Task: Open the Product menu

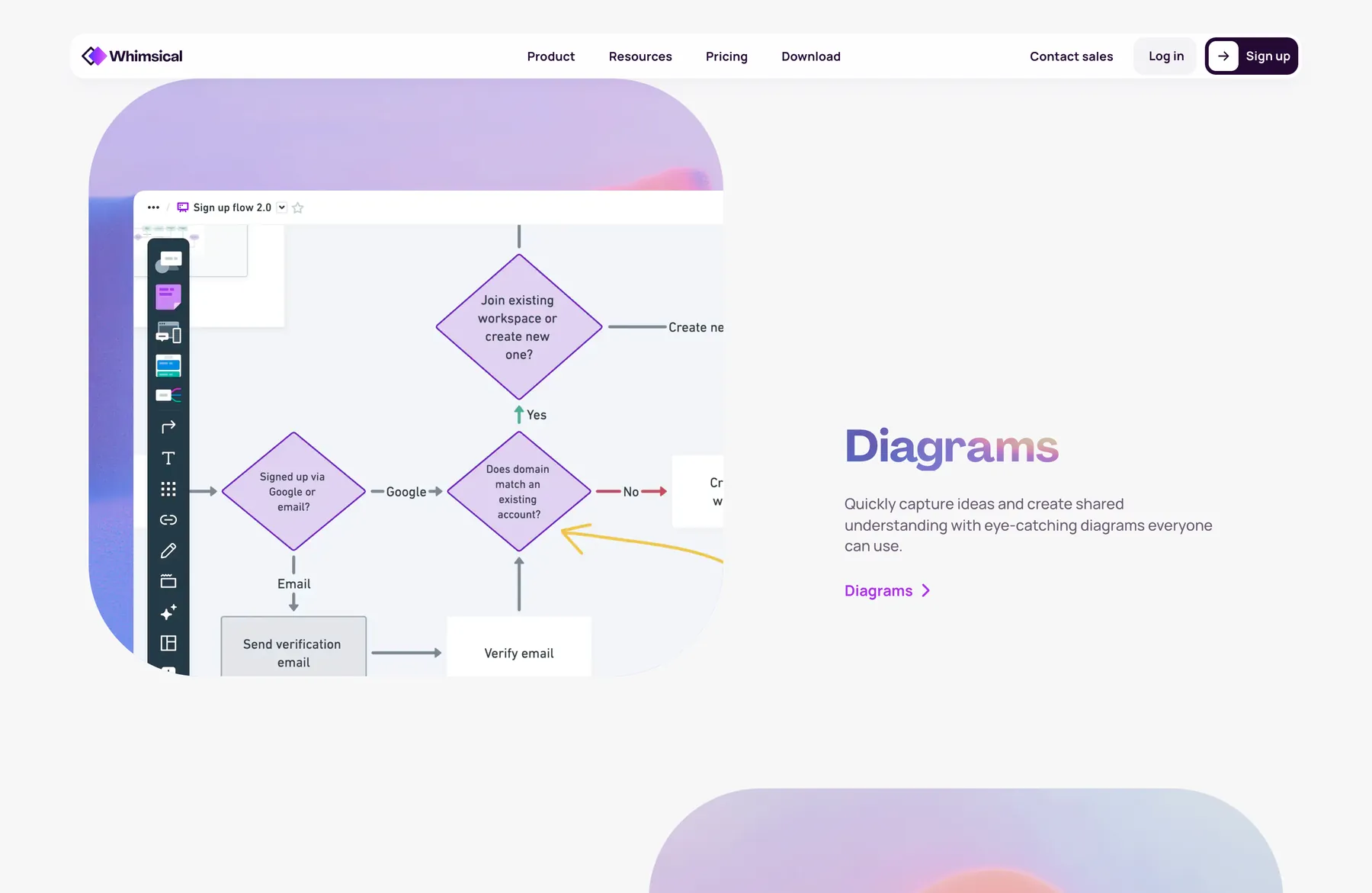Action: pos(550,56)
